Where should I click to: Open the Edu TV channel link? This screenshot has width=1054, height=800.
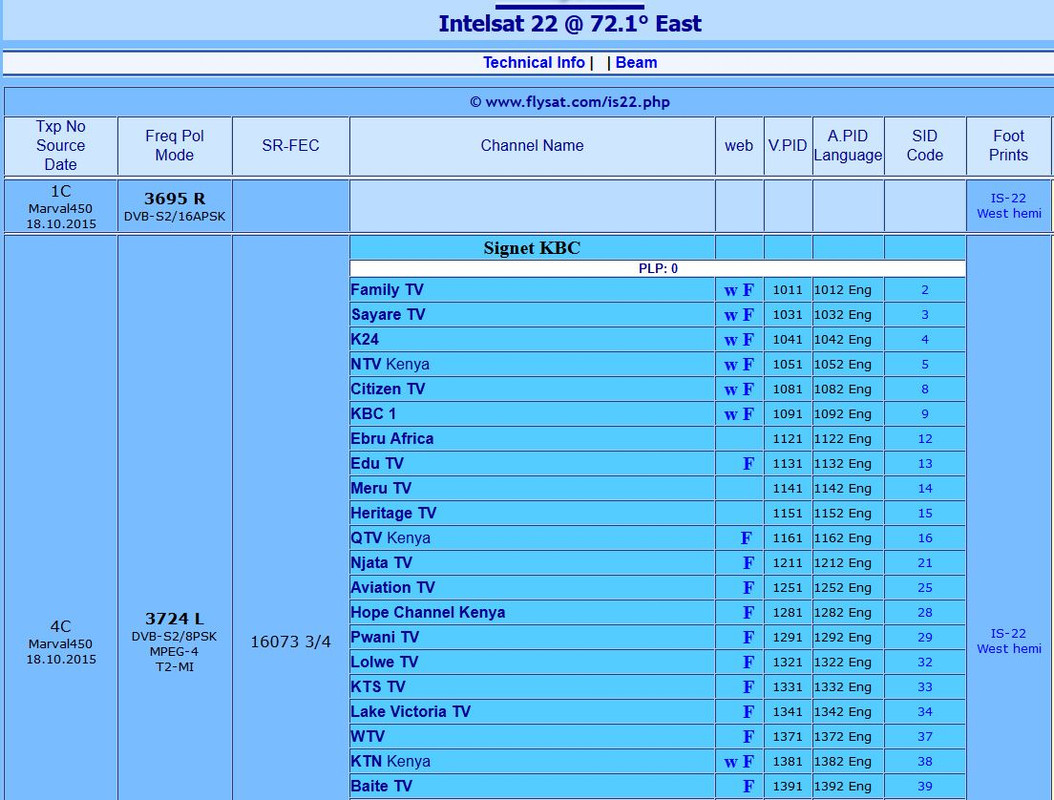pos(377,464)
